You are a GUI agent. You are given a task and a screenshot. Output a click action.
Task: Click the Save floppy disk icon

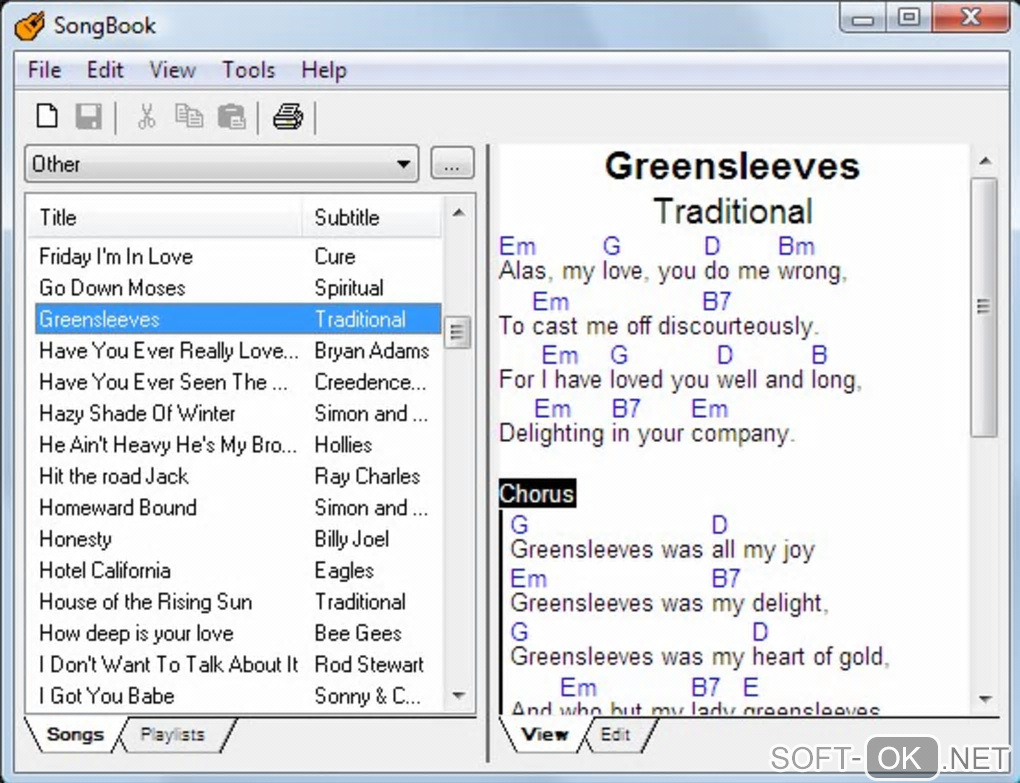[x=88, y=117]
